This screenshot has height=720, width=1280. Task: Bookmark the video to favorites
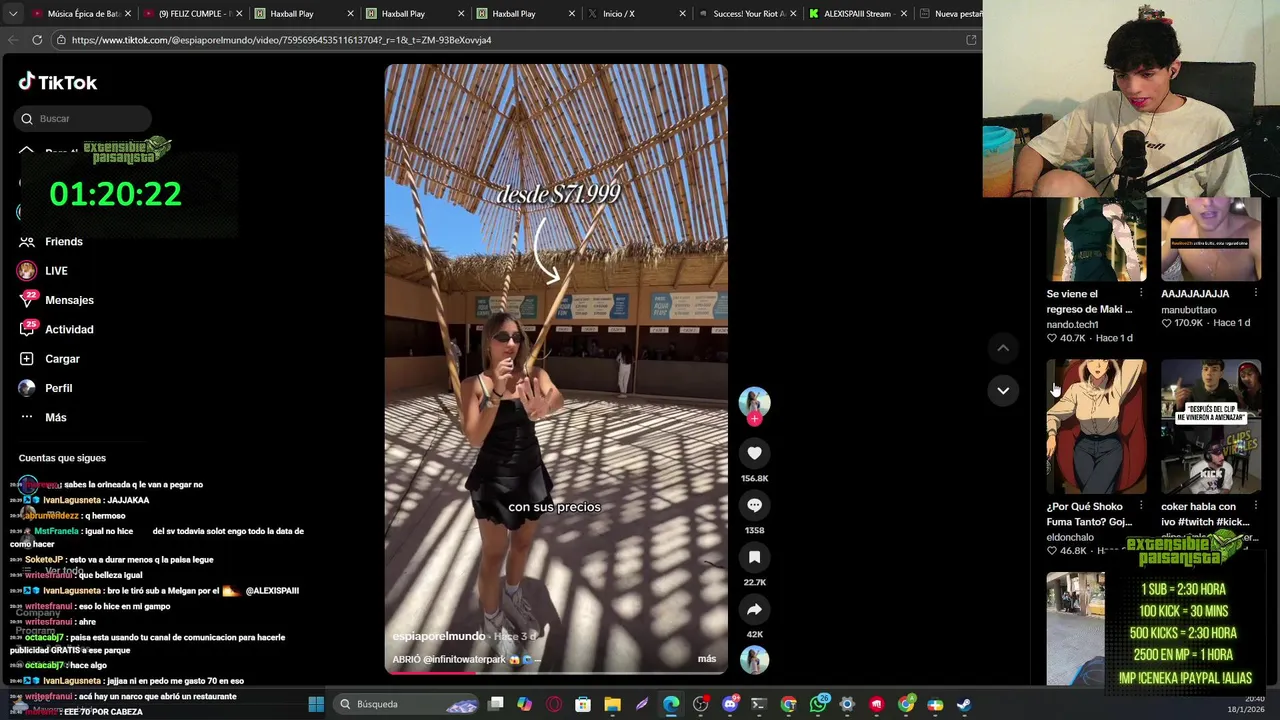click(754, 557)
